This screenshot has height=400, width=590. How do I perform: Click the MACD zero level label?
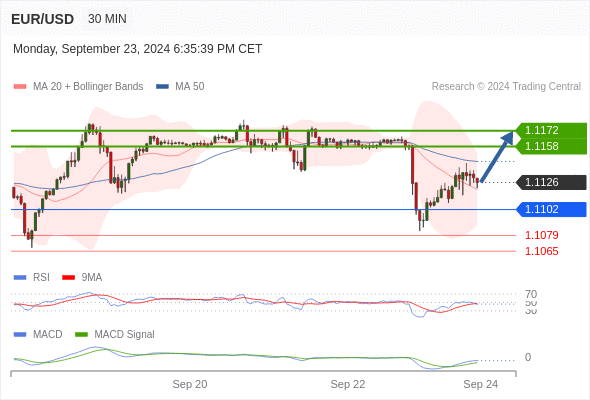[x=528, y=357]
